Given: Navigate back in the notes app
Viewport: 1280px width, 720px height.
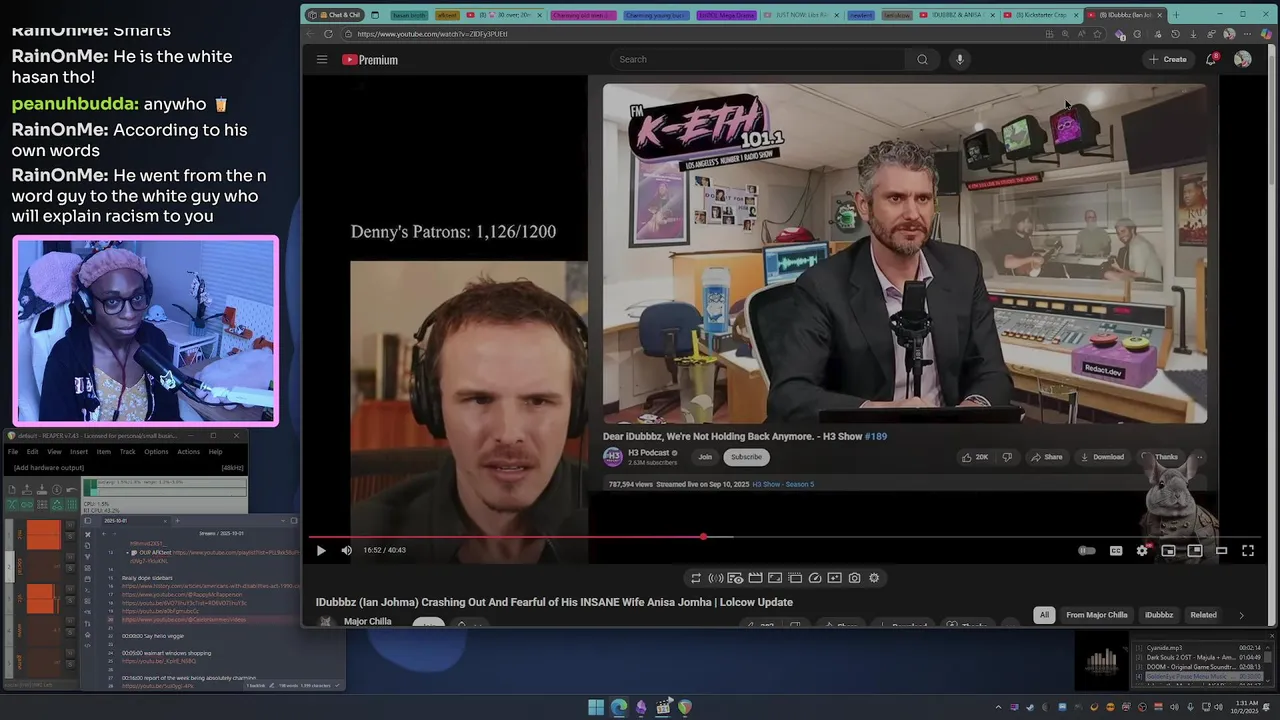Looking at the screenshot, I should (104, 534).
